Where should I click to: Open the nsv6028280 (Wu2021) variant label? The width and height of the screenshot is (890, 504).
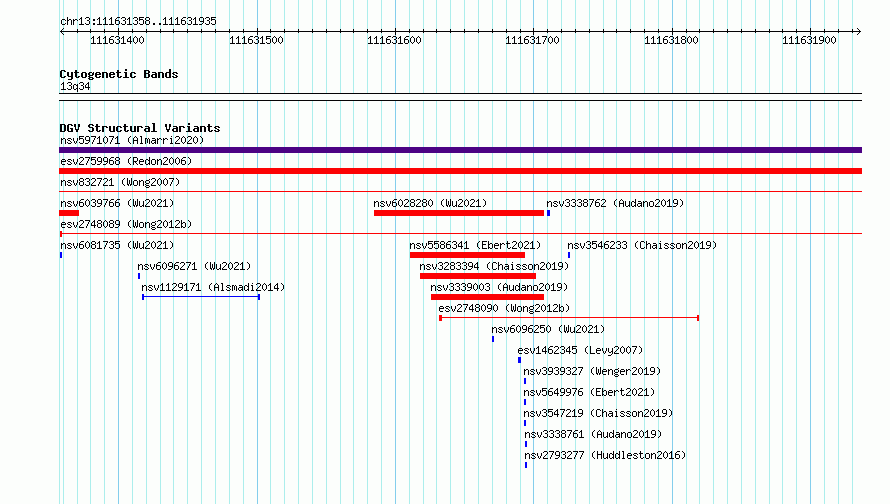[x=430, y=203]
